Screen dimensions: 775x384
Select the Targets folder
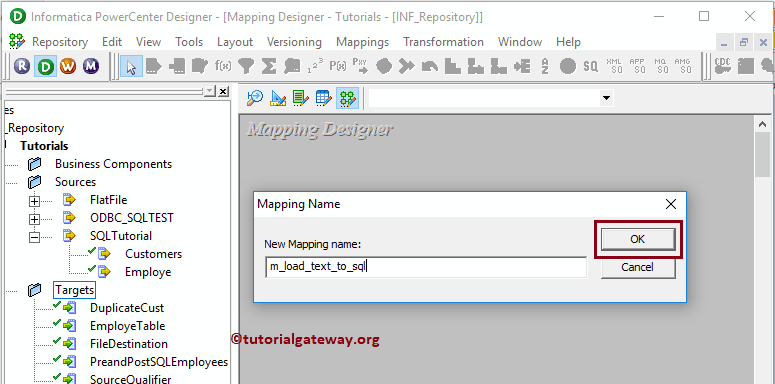coord(74,290)
